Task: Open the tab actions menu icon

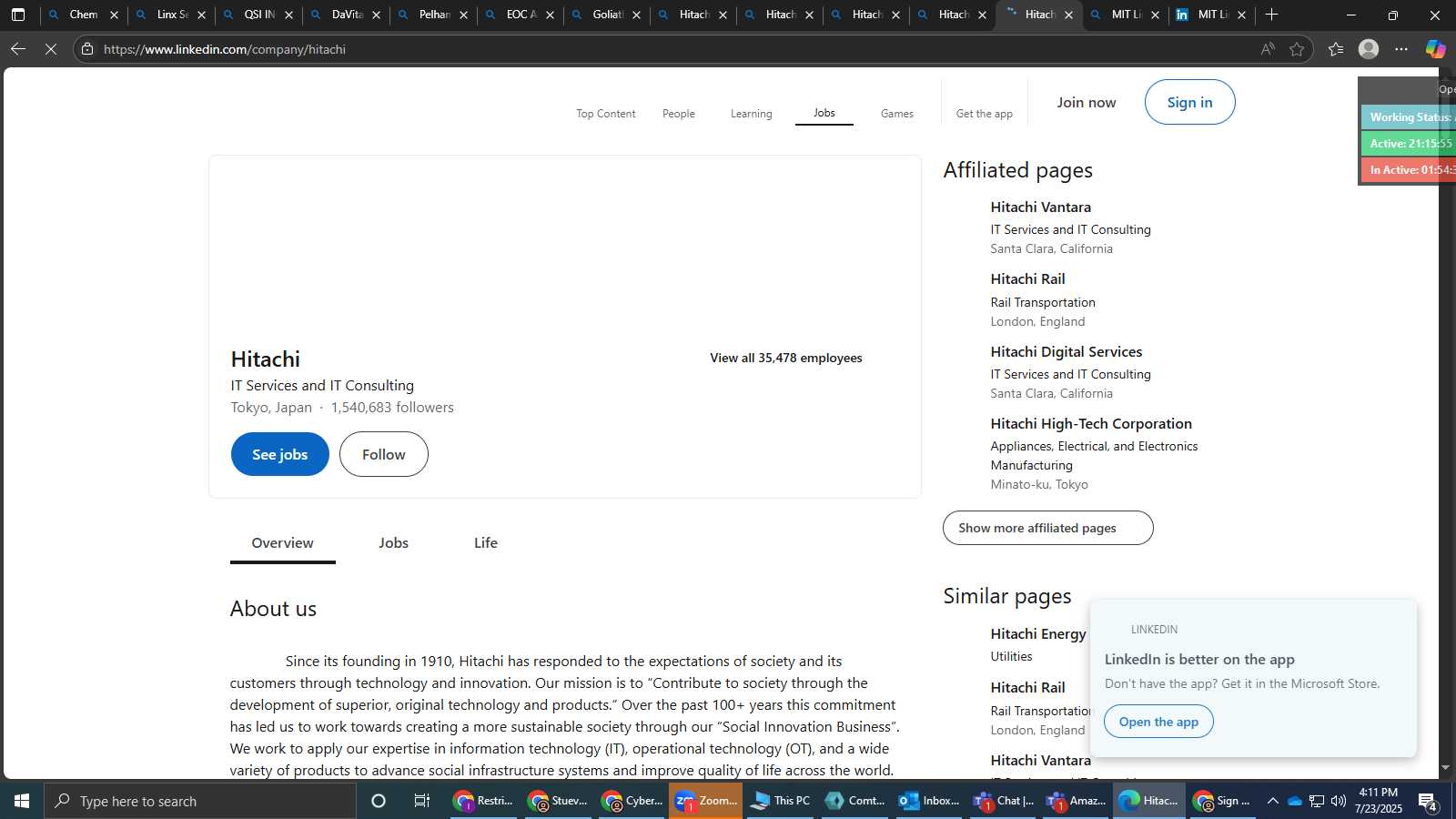Action: pos(18,15)
